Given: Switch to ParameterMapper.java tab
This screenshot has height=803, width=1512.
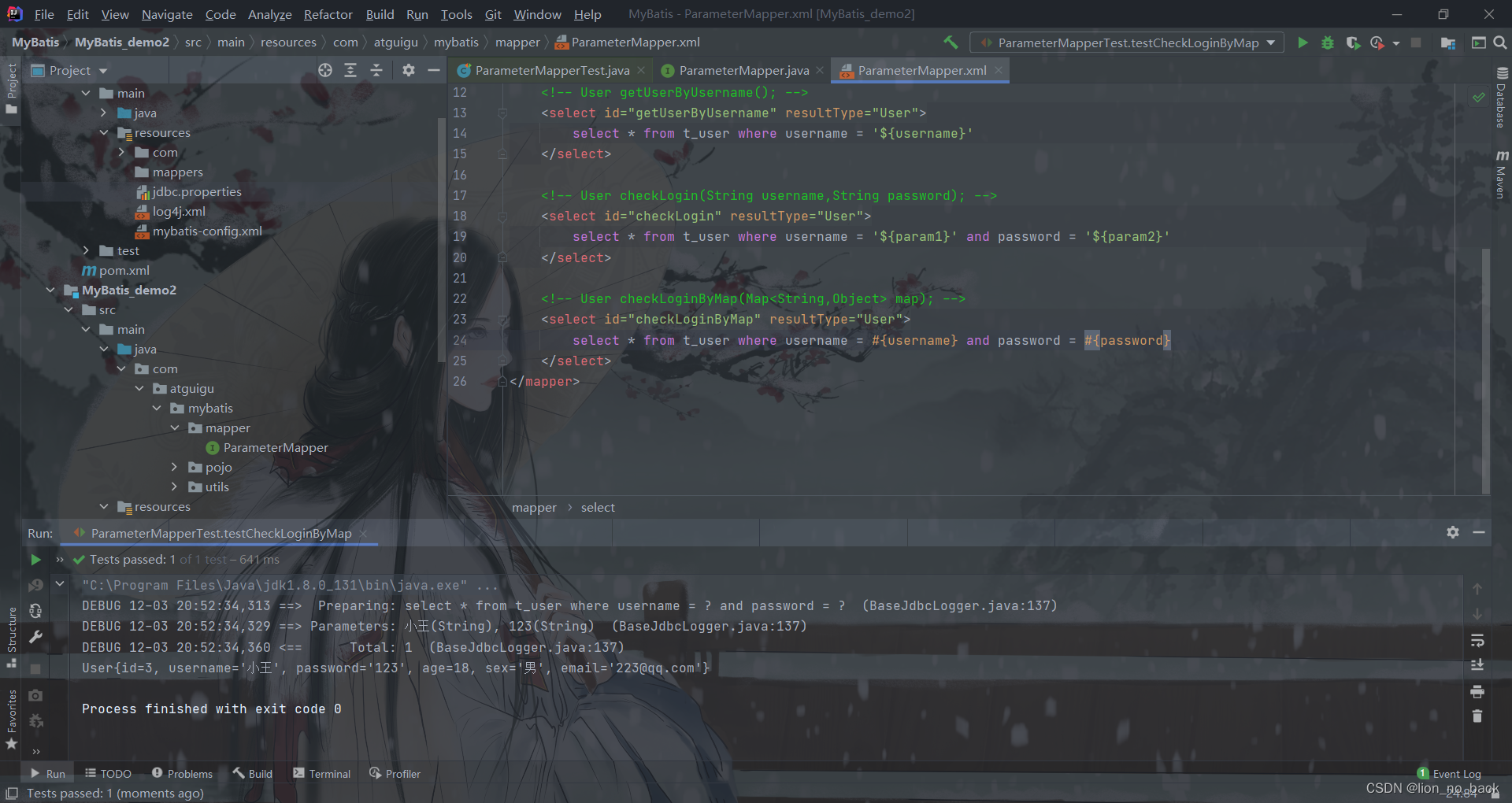Looking at the screenshot, I should click(x=743, y=70).
